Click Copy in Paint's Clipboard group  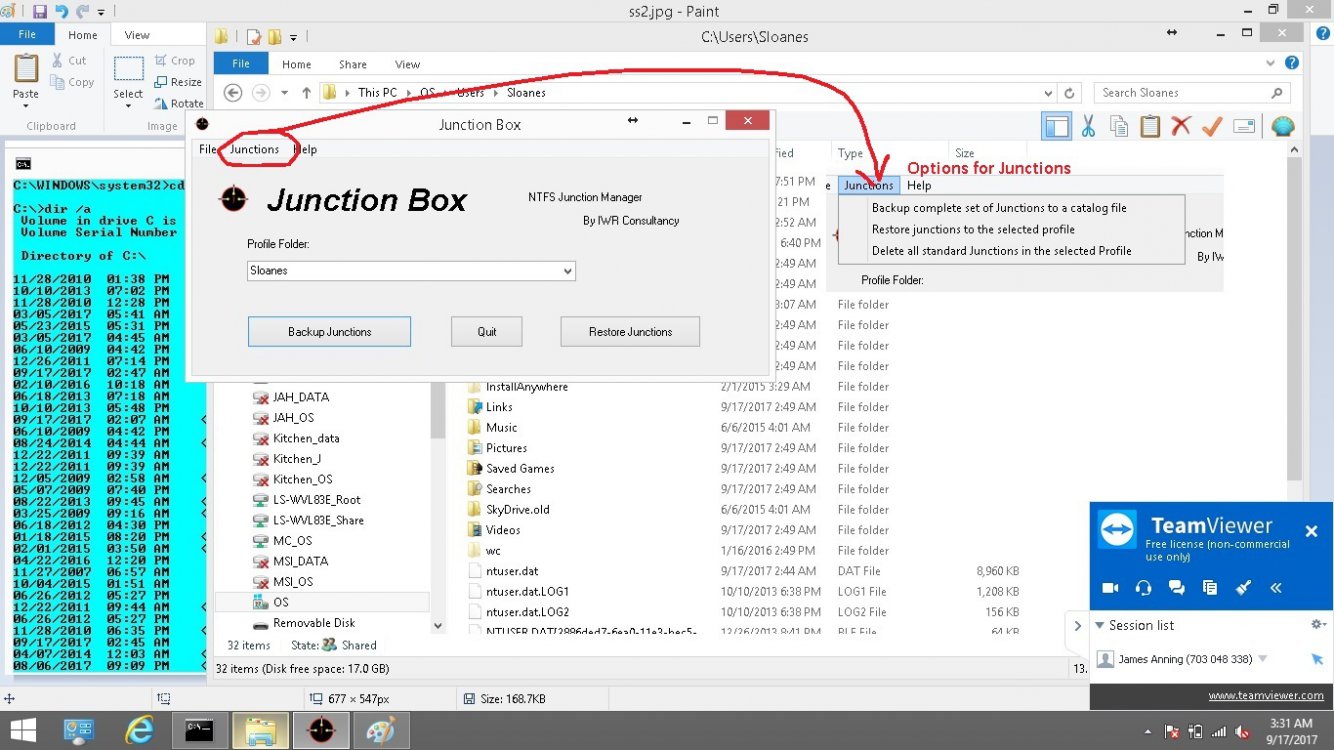[72, 82]
